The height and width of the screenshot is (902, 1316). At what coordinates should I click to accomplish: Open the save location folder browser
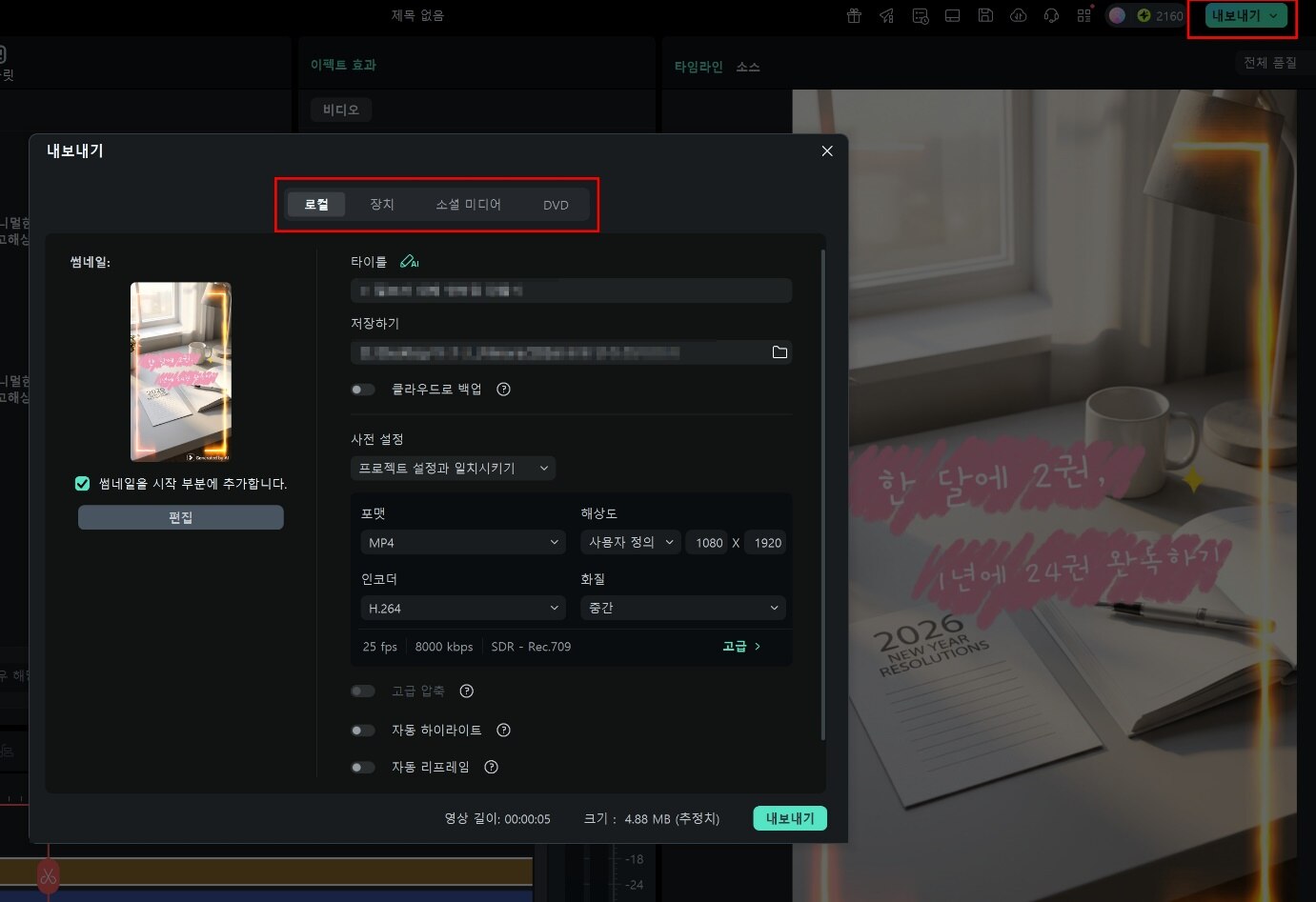click(779, 352)
